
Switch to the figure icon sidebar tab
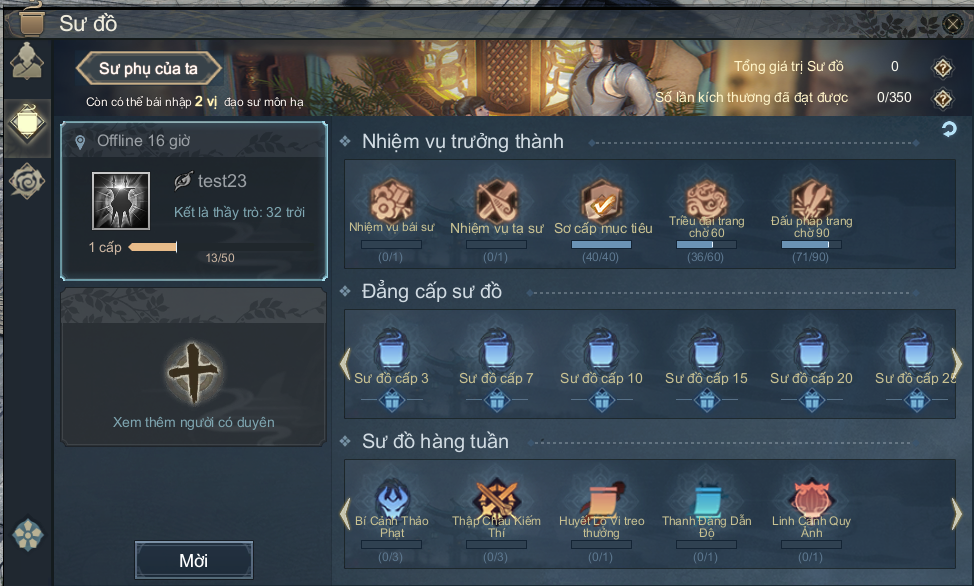(27, 61)
